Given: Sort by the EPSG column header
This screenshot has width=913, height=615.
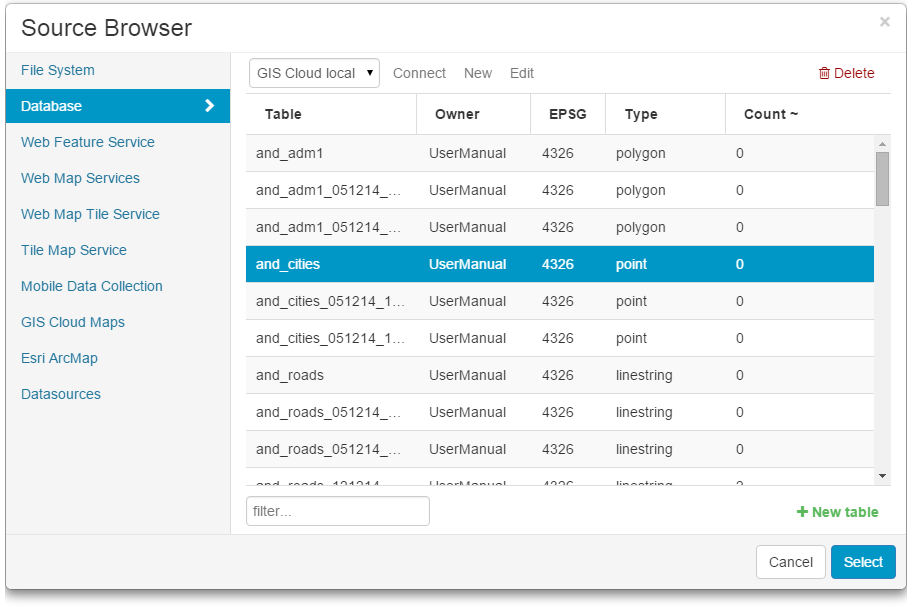Looking at the screenshot, I should (x=568, y=114).
